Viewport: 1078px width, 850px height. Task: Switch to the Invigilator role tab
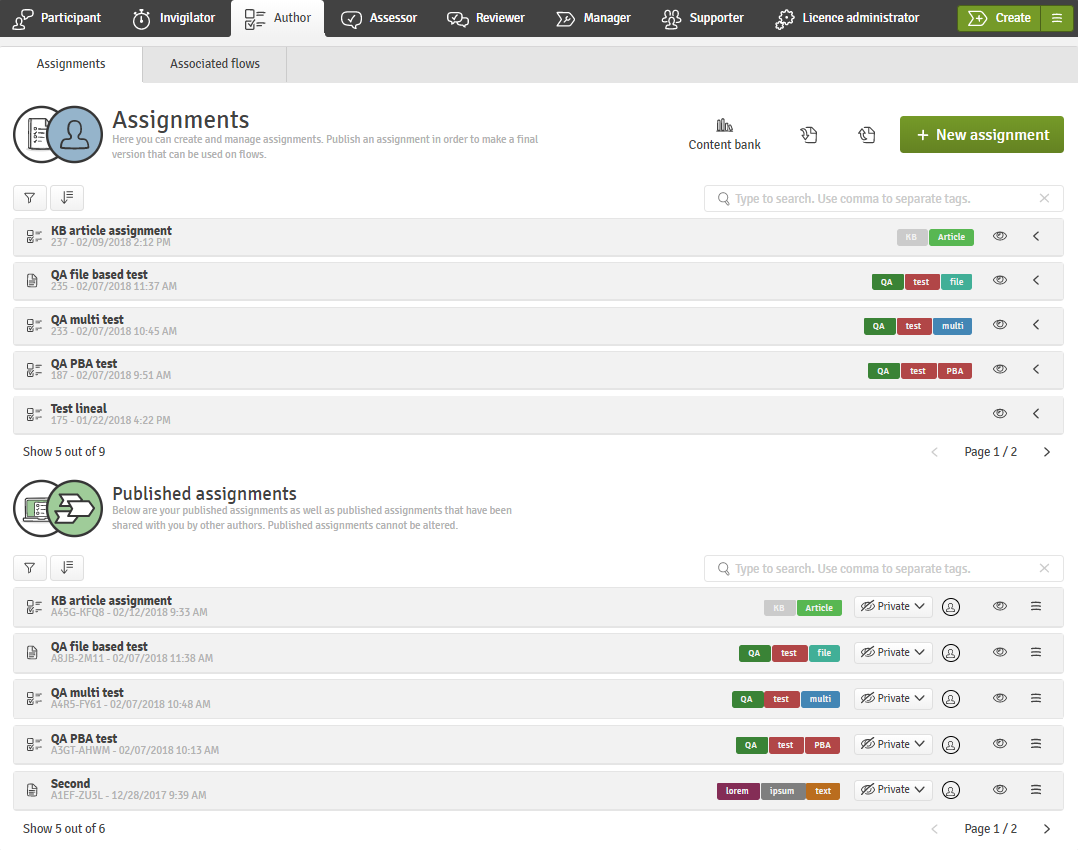(x=174, y=18)
